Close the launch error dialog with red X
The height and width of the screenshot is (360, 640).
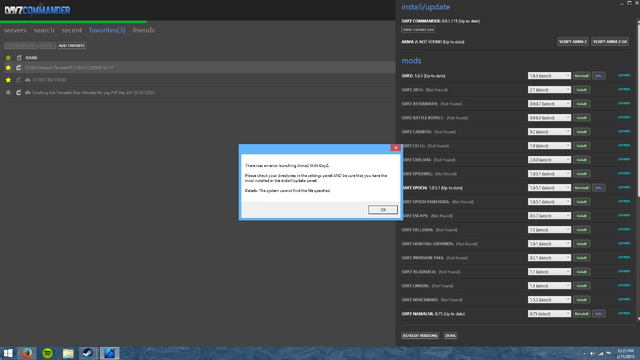click(395, 147)
